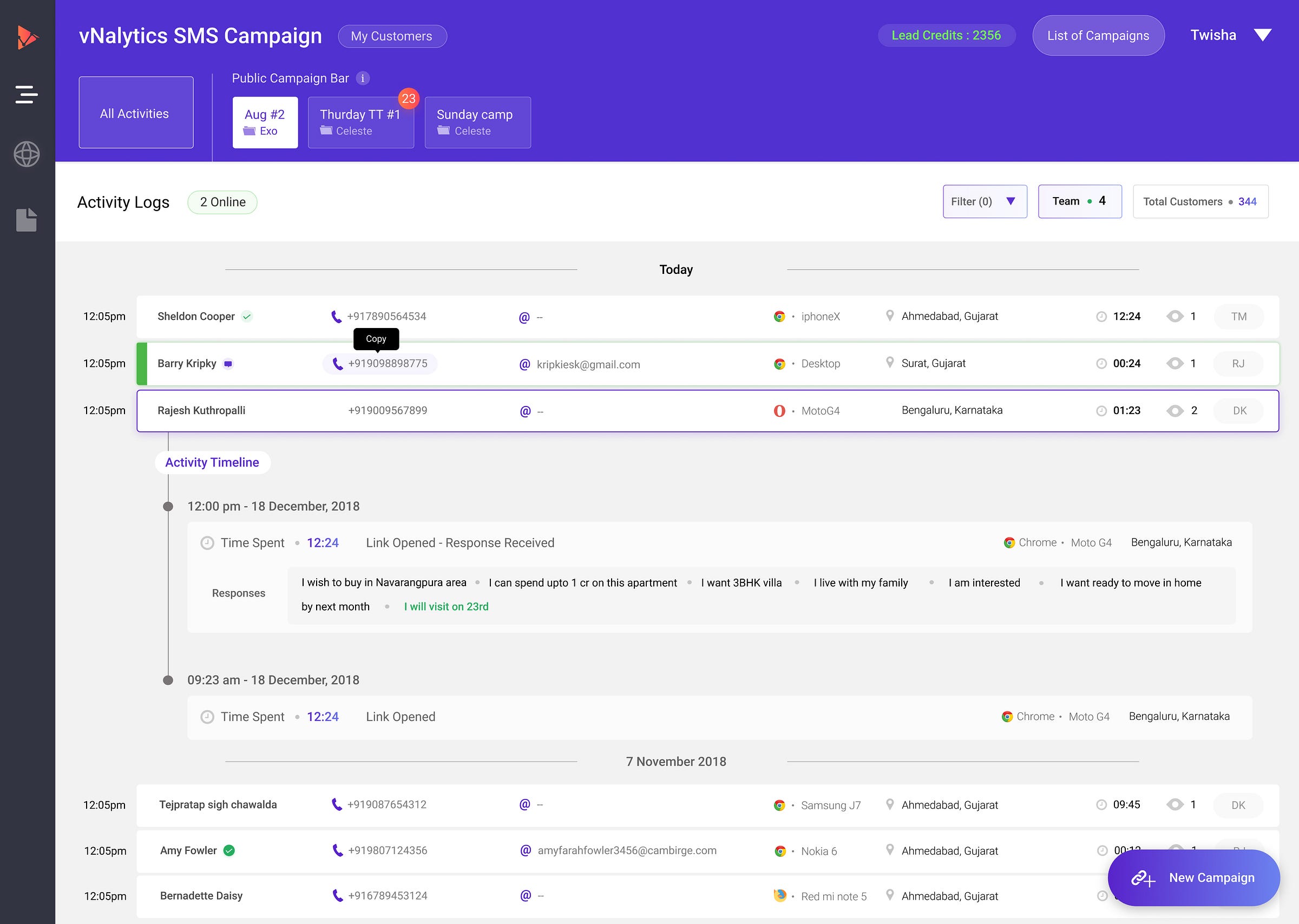Image resolution: width=1299 pixels, height=924 pixels.
Task: Open the hamburger menu in sidebar
Action: pos(27,94)
